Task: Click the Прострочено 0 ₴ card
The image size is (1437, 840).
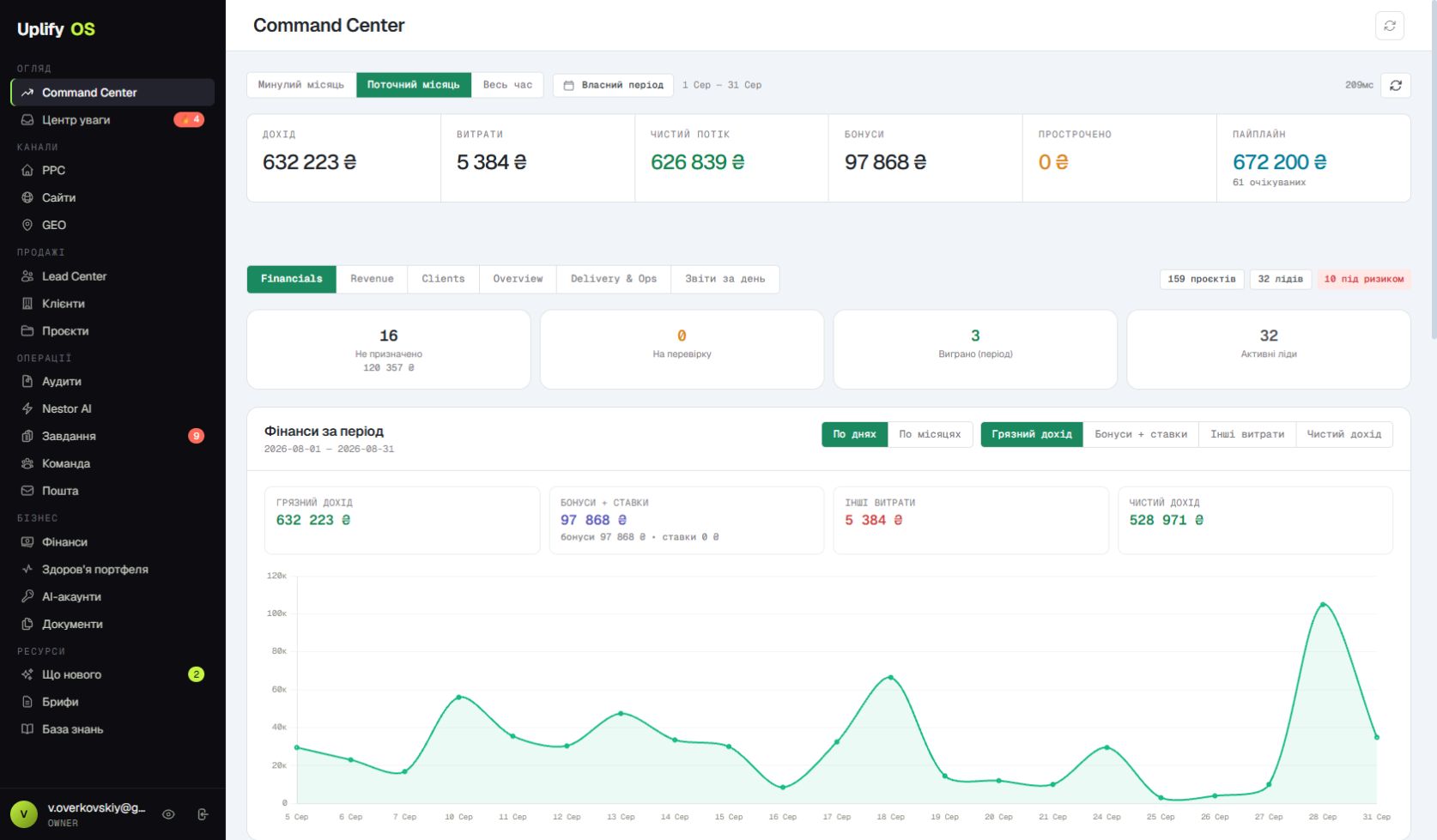Action: tap(1119, 159)
